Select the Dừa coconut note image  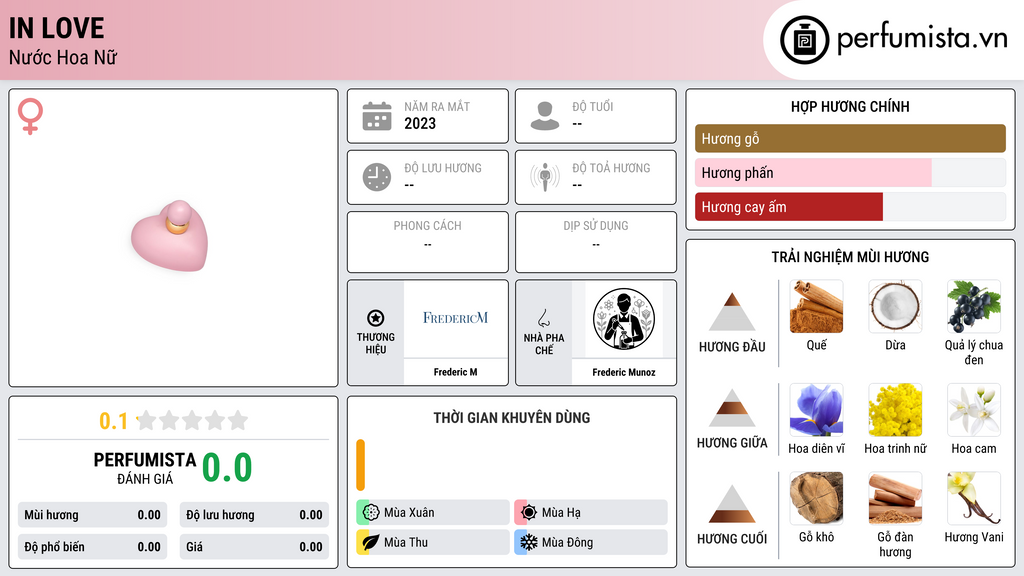[x=895, y=307]
